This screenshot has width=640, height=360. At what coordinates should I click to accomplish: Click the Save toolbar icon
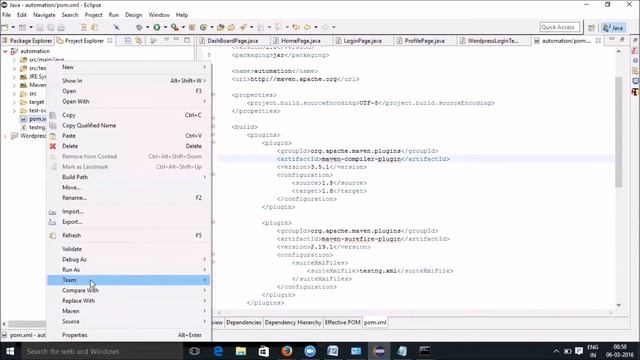[x=40, y=27]
